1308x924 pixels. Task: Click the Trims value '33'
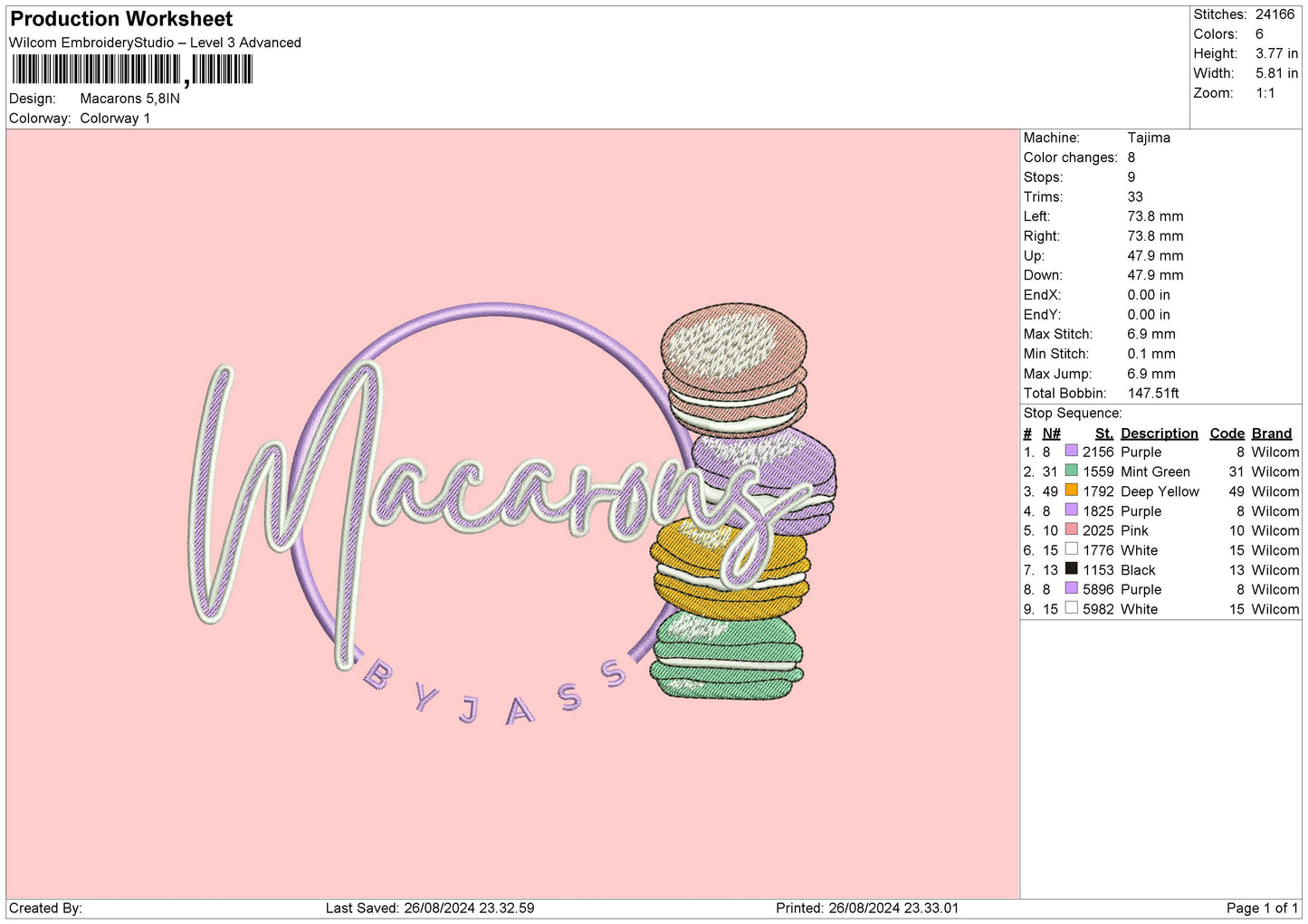pyautogui.click(x=1135, y=196)
